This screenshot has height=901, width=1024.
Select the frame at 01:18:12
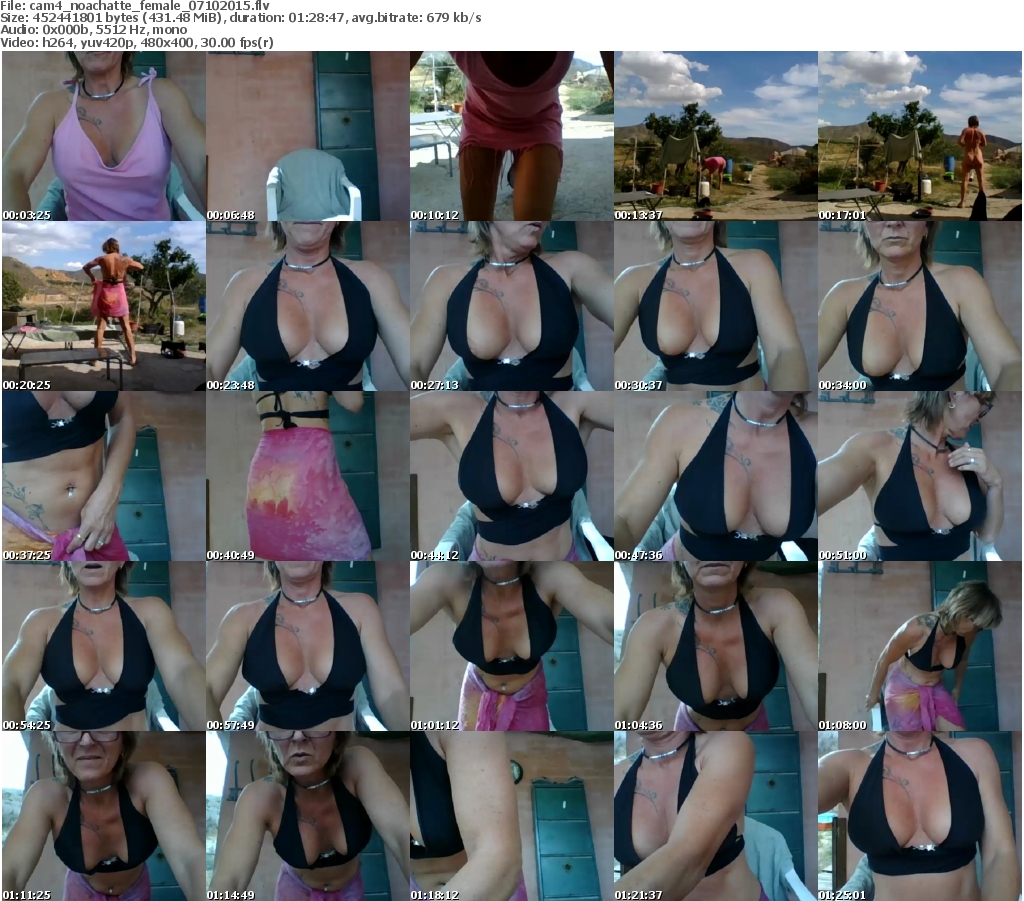tap(511, 816)
